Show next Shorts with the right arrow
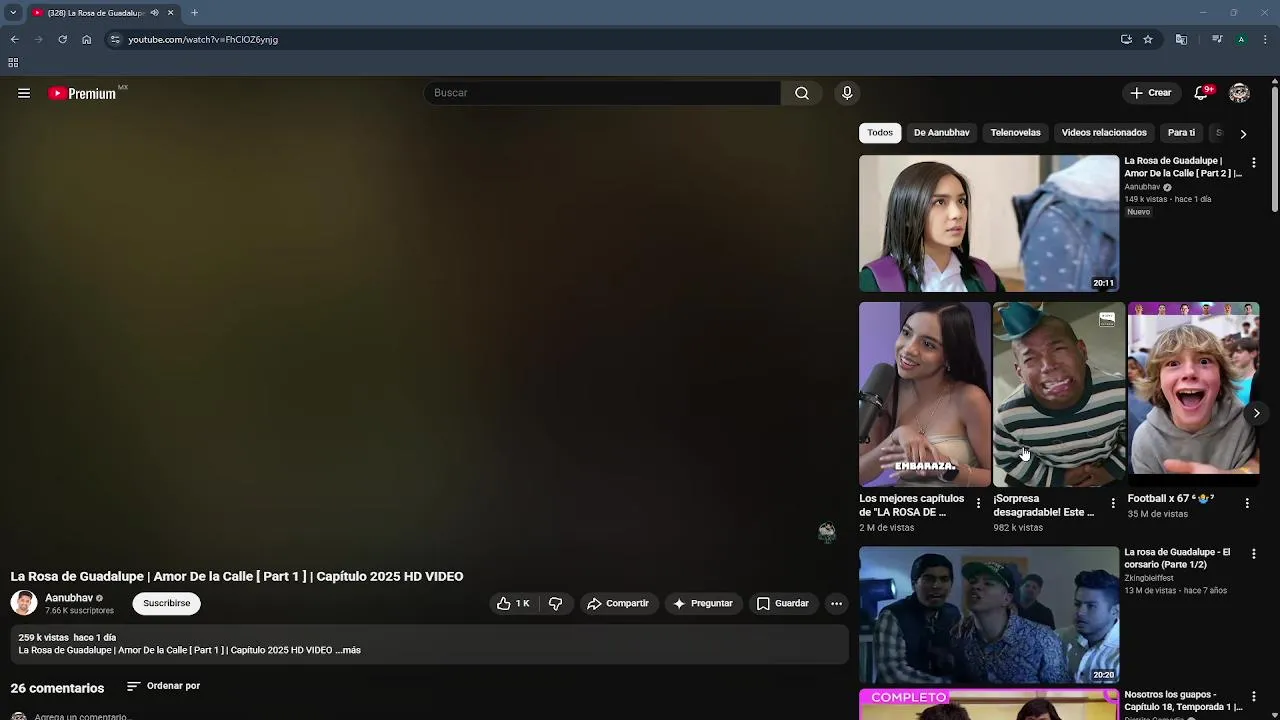Screen dimensions: 1280x720 pos(1256,413)
